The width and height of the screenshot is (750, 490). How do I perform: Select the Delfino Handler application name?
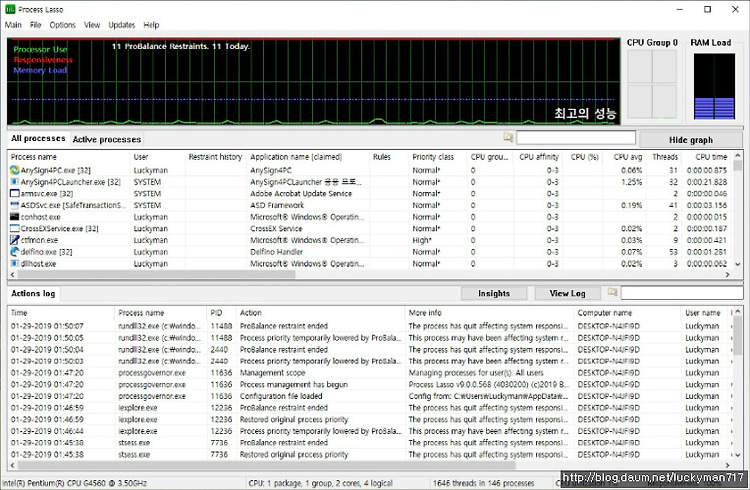(x=276, y=252)
